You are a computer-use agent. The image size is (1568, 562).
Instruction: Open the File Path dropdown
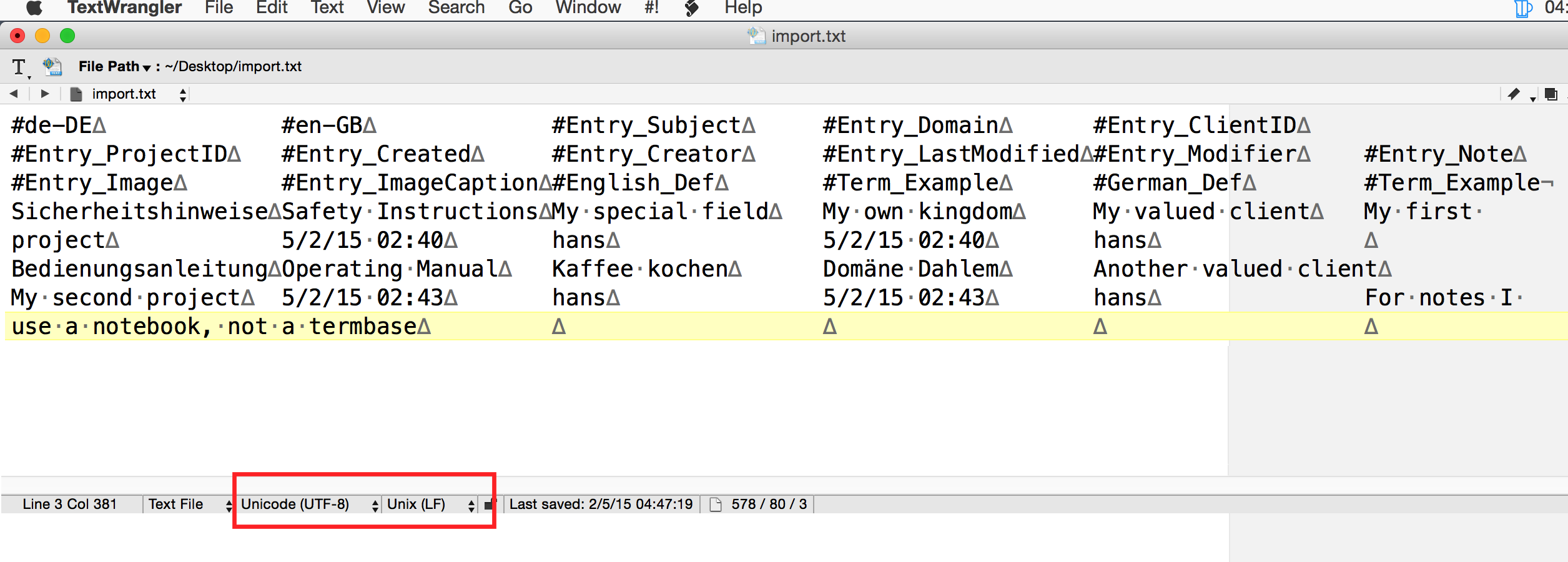[x=114, y=66]
